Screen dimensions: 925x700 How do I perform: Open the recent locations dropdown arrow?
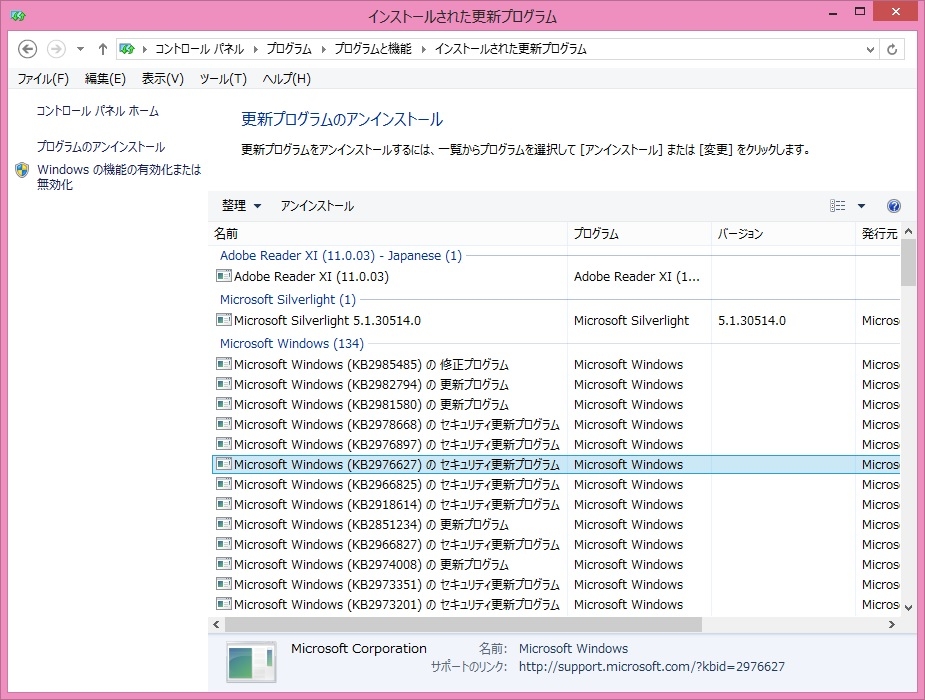(x=80, y=49)
